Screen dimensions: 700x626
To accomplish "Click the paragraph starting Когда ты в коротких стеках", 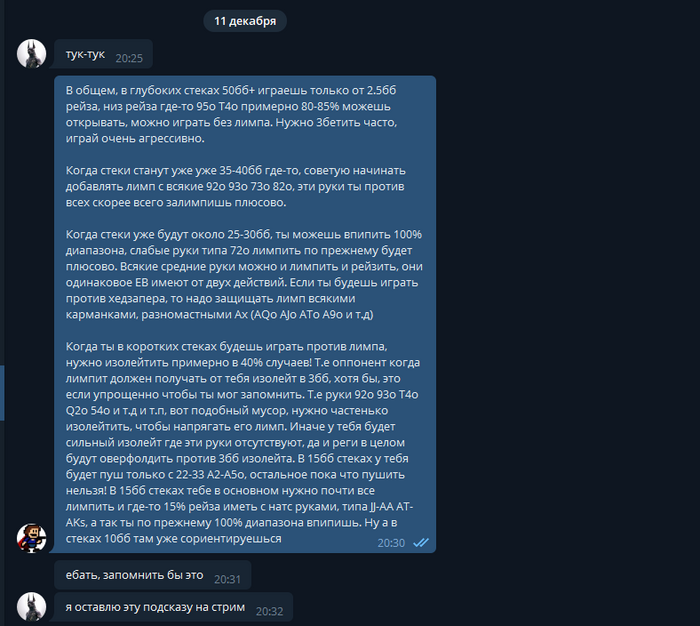I will click(243, 442).
